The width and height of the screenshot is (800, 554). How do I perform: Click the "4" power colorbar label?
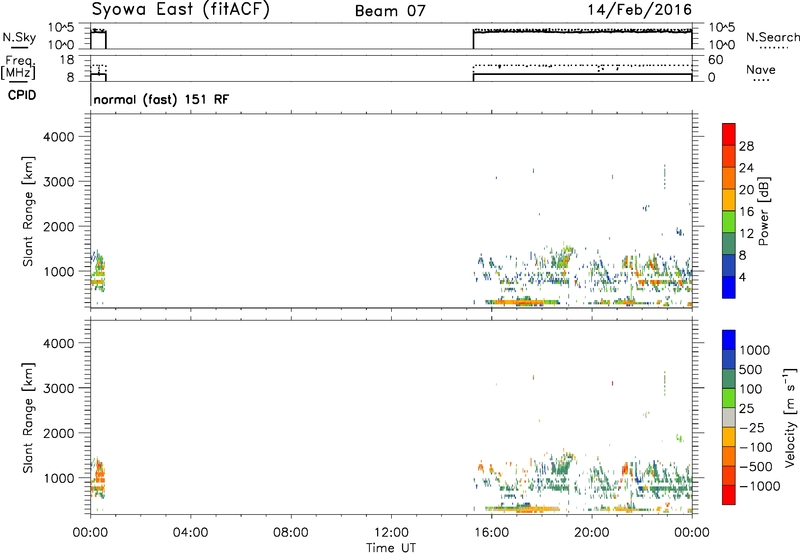742,277
